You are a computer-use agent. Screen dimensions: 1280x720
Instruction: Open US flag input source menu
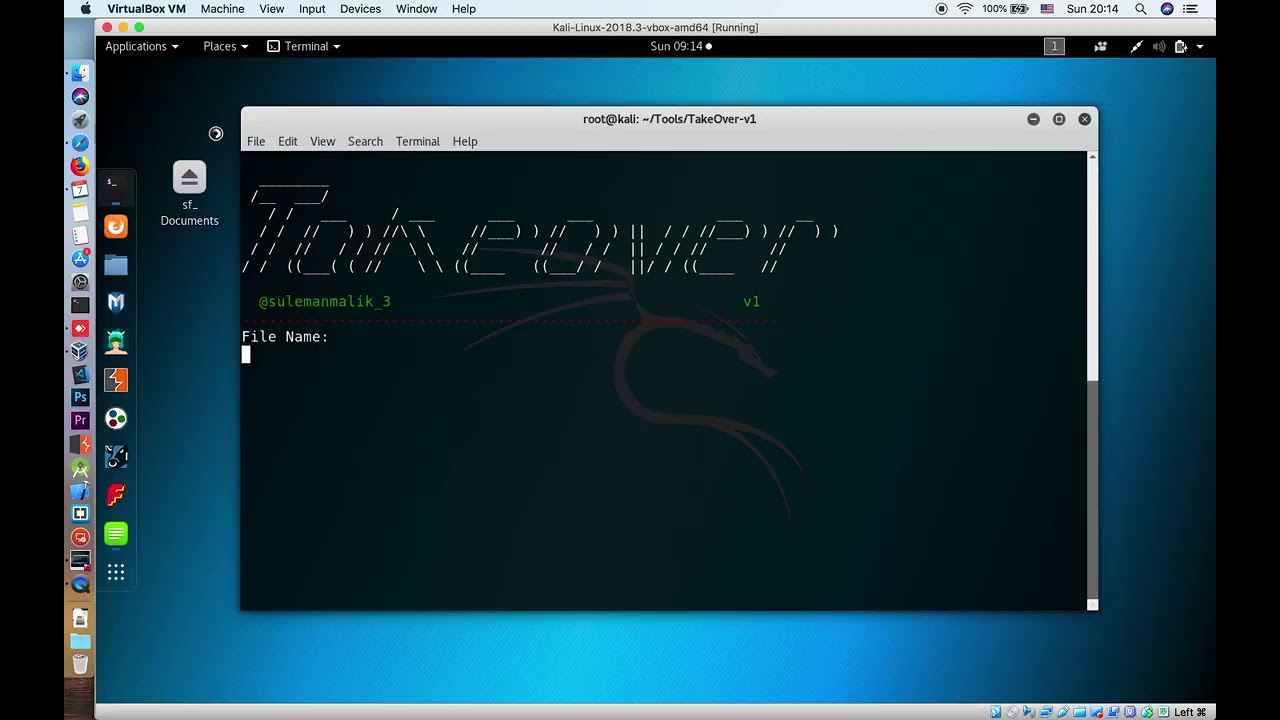tap(1047, 9)
